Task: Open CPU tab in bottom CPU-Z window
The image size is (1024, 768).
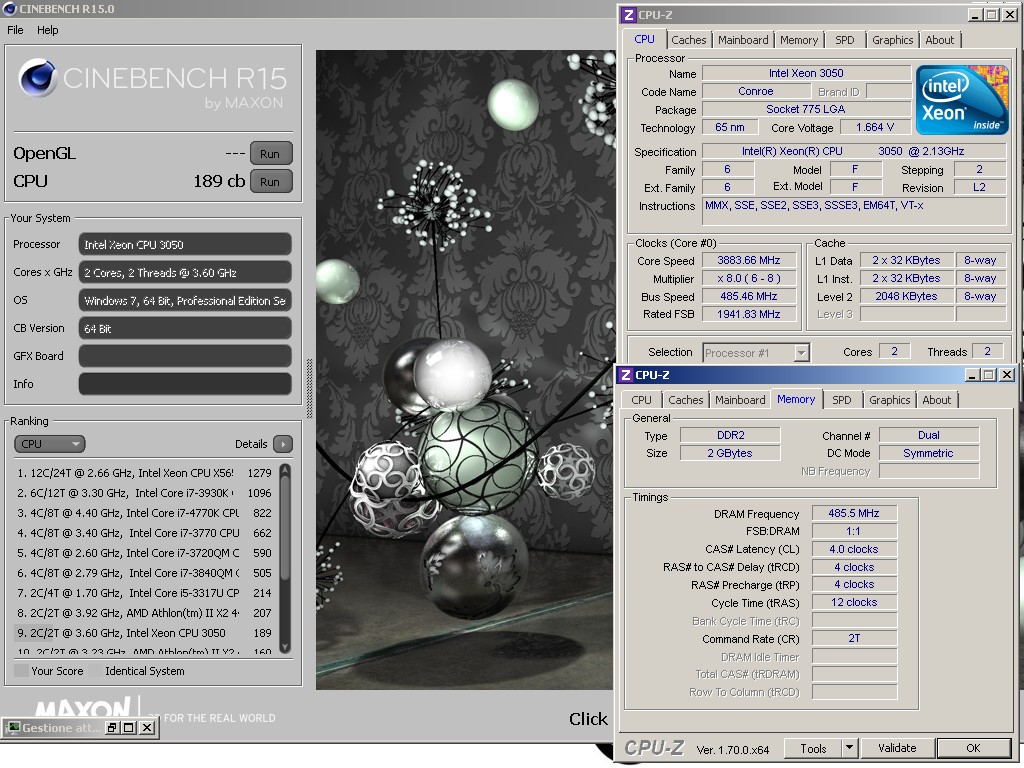Action: [x=641, y=400]
